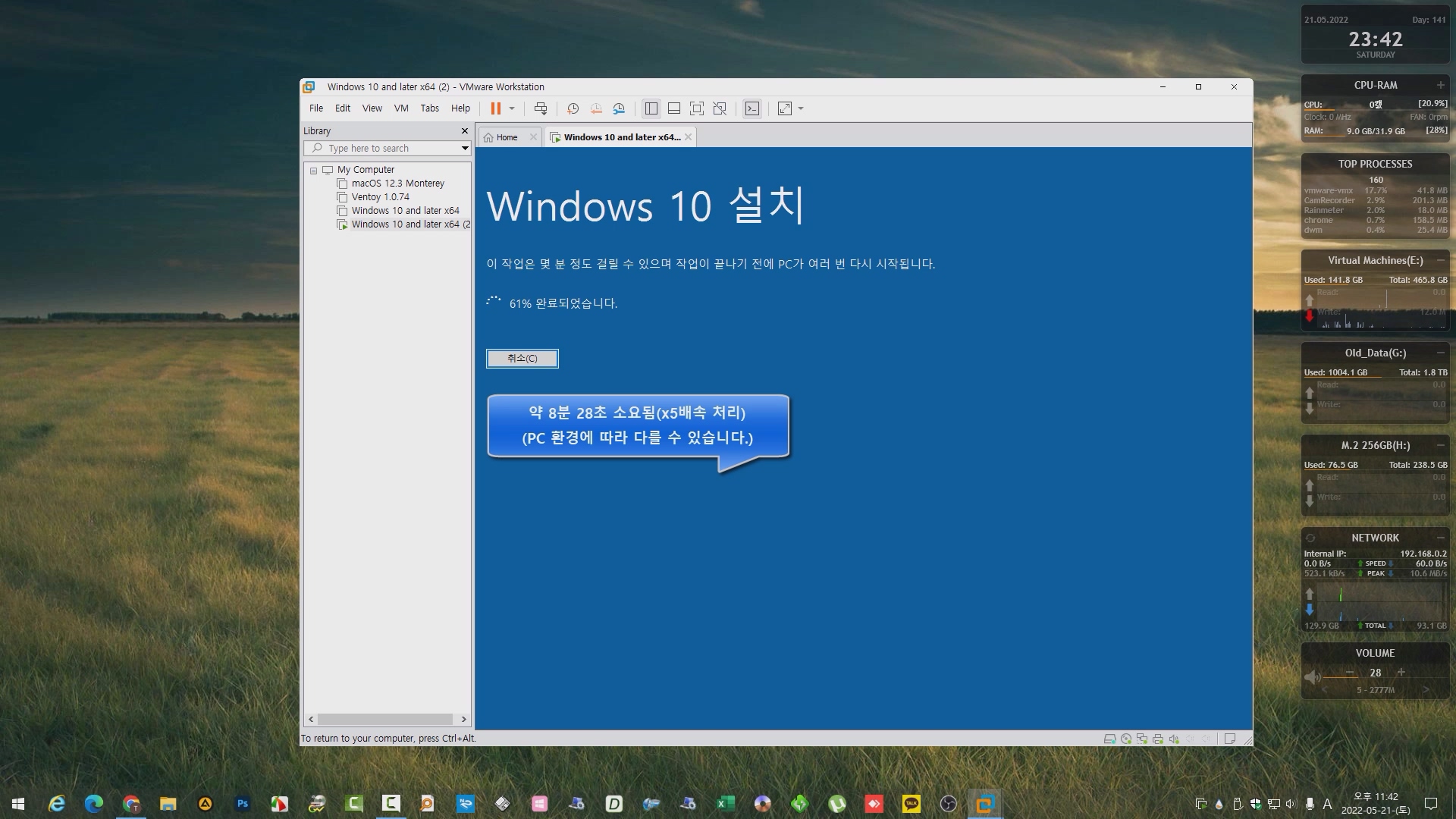Switch to the Home tab
The height and width of the screenshot is (819, 1456).
click(507, 137)
